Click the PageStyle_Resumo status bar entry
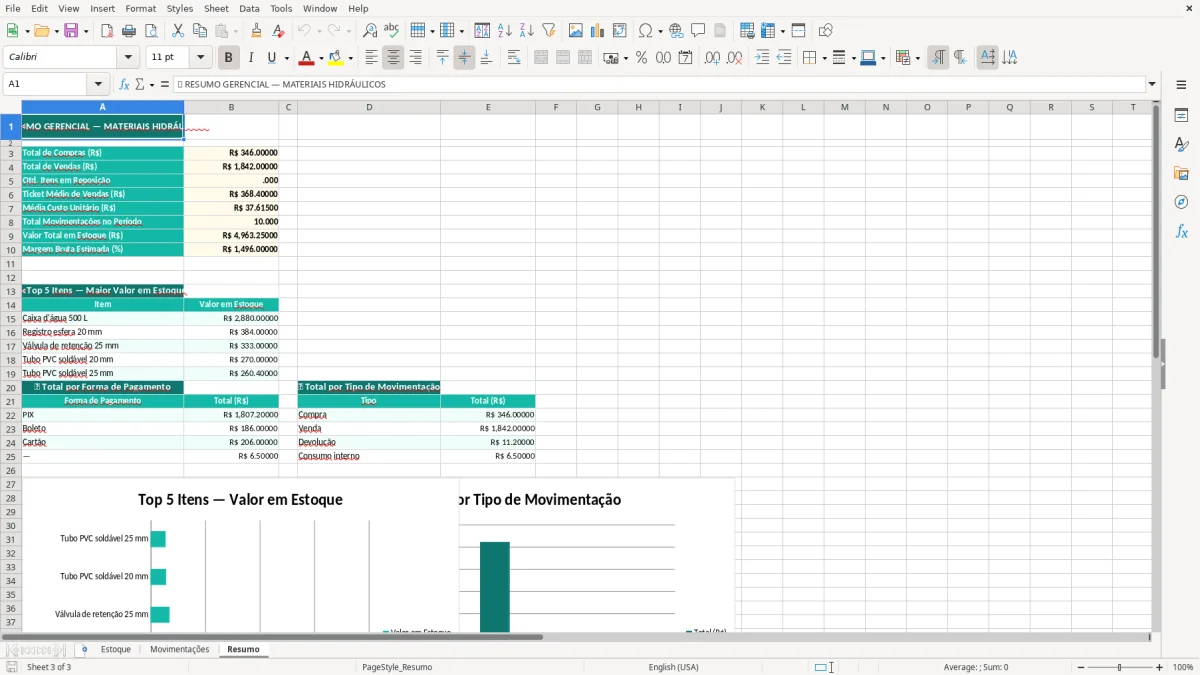The image size is (1200, 675). click(x=397, y=667)
